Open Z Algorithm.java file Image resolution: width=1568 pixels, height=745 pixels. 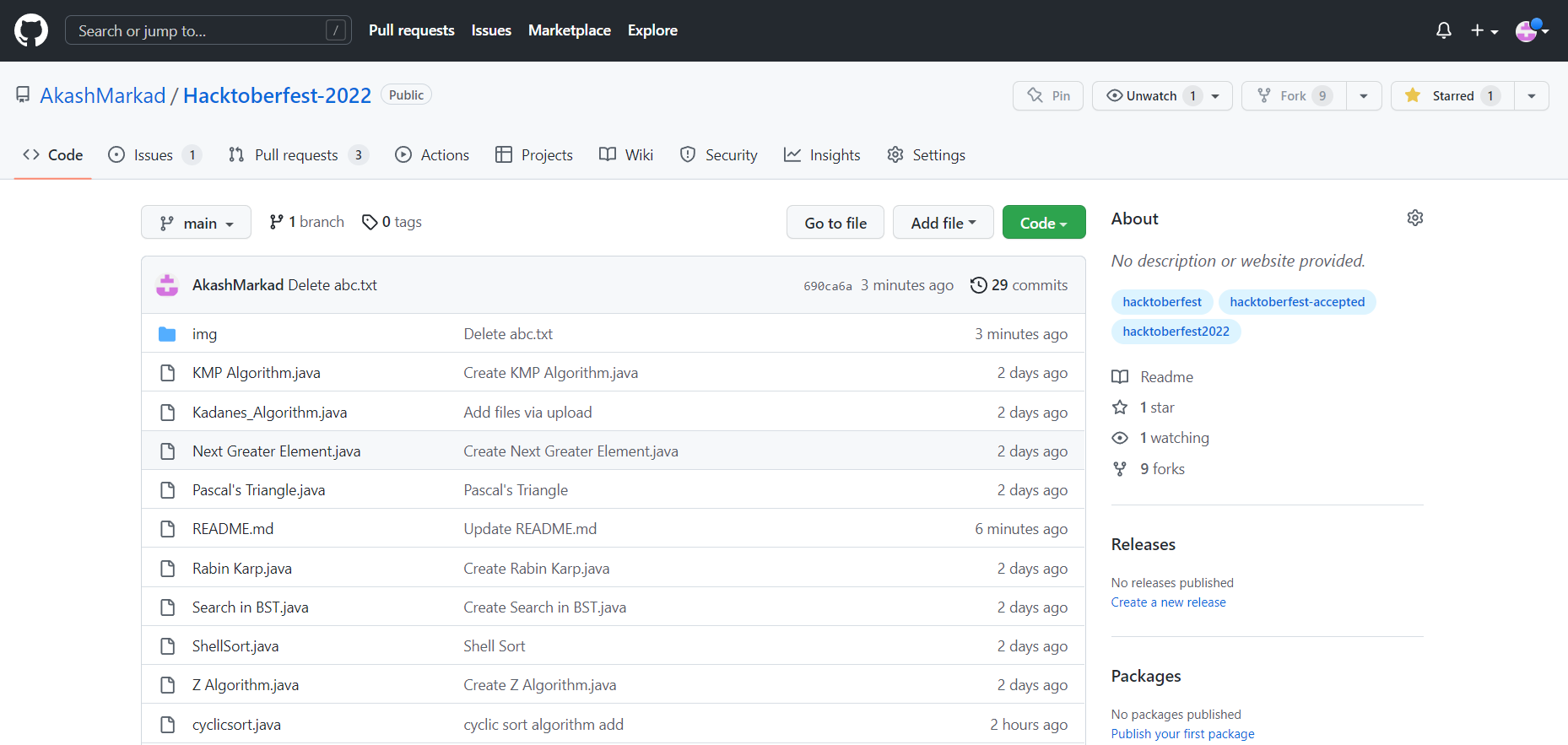[246, 685]
